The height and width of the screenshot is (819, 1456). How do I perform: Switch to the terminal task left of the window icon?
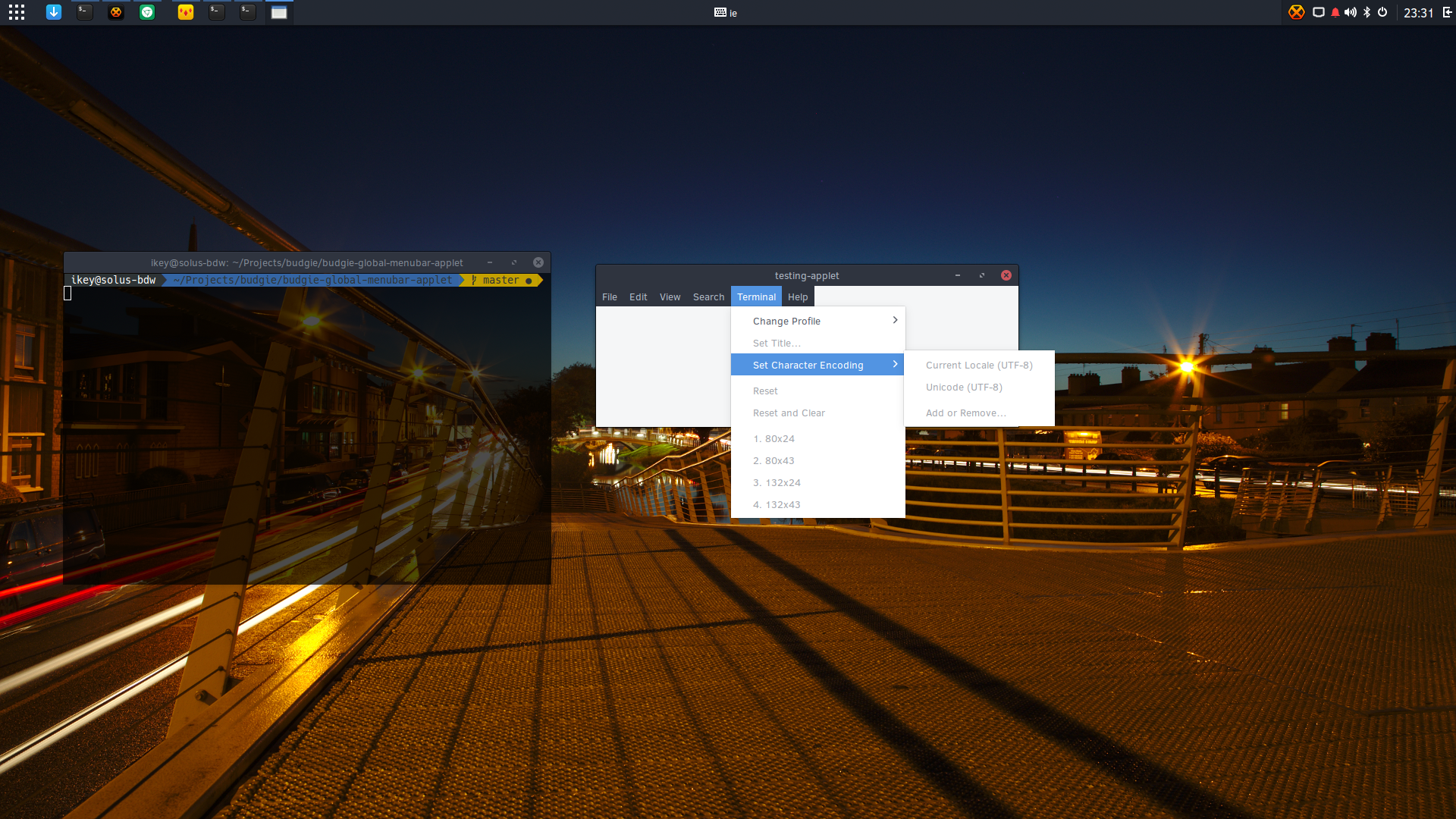click(248, 12)
